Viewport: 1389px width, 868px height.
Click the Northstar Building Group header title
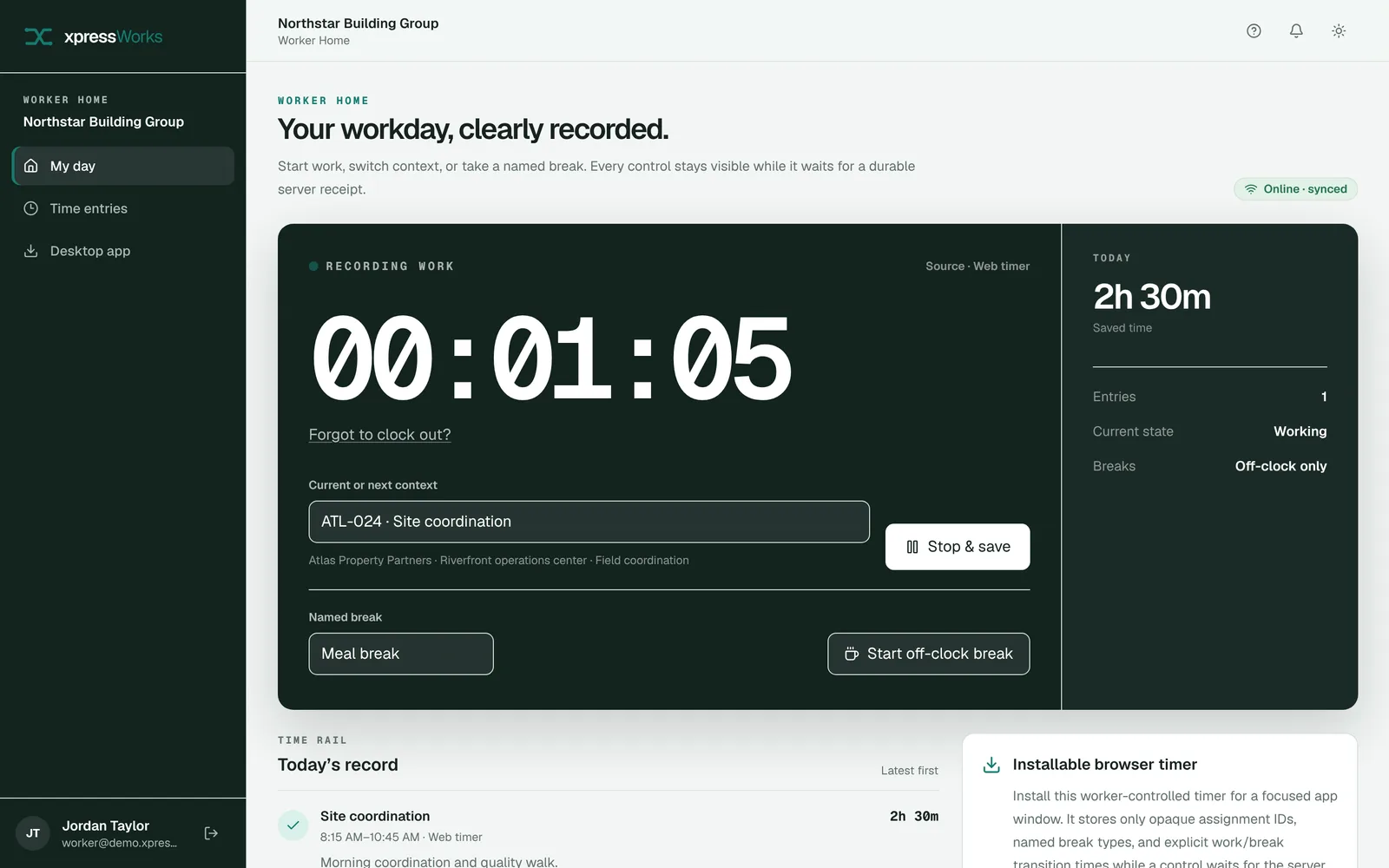[358, 23]
